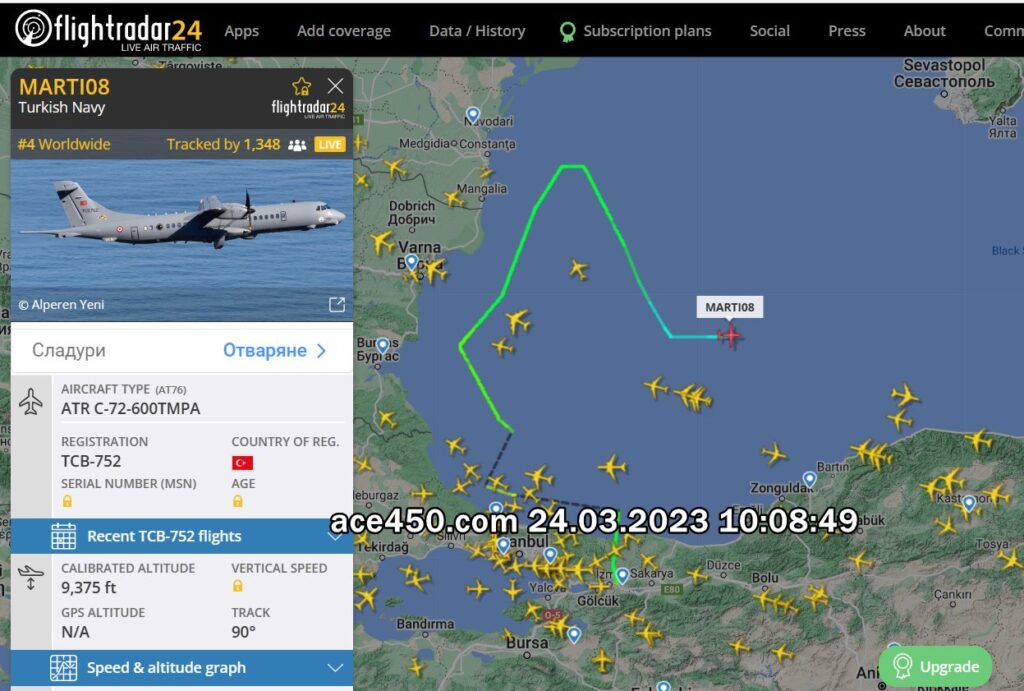Click the green Upgrade button

click(935, 666)
